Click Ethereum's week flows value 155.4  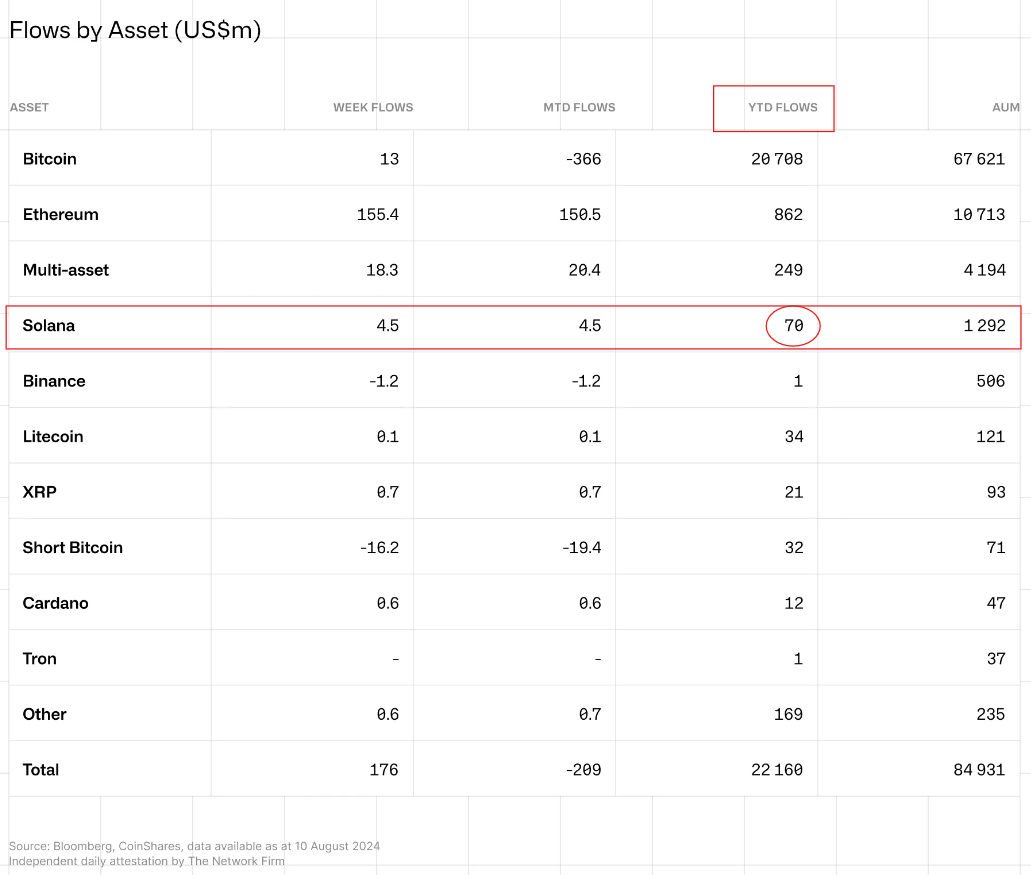coord(378,214)
